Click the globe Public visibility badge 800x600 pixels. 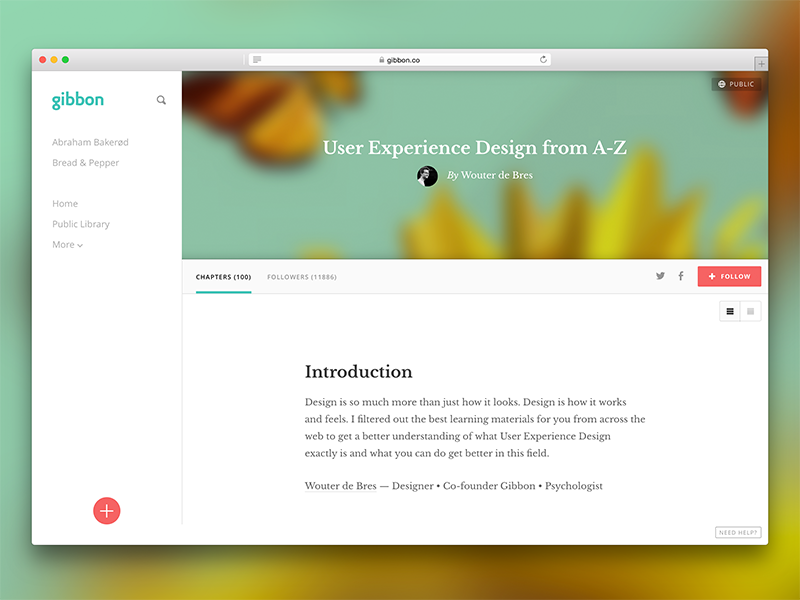(736, 84)
